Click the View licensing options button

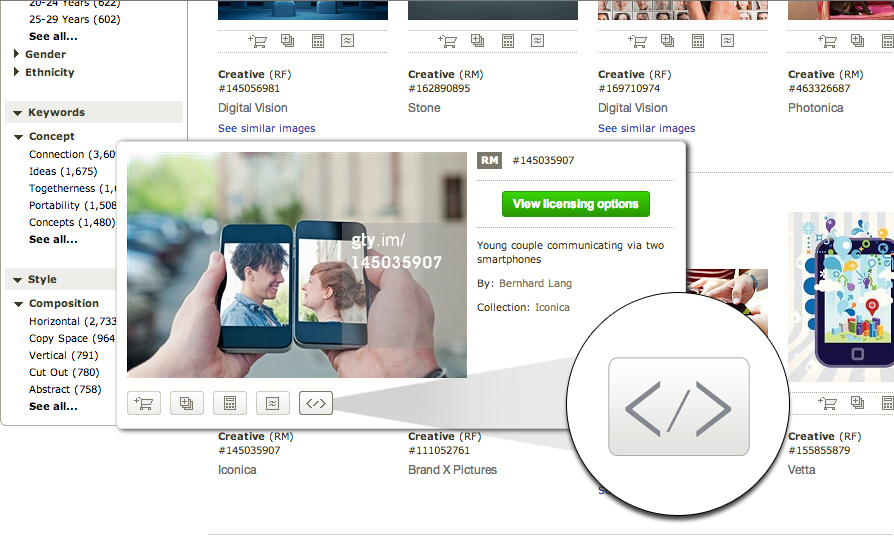click(576, 204)
